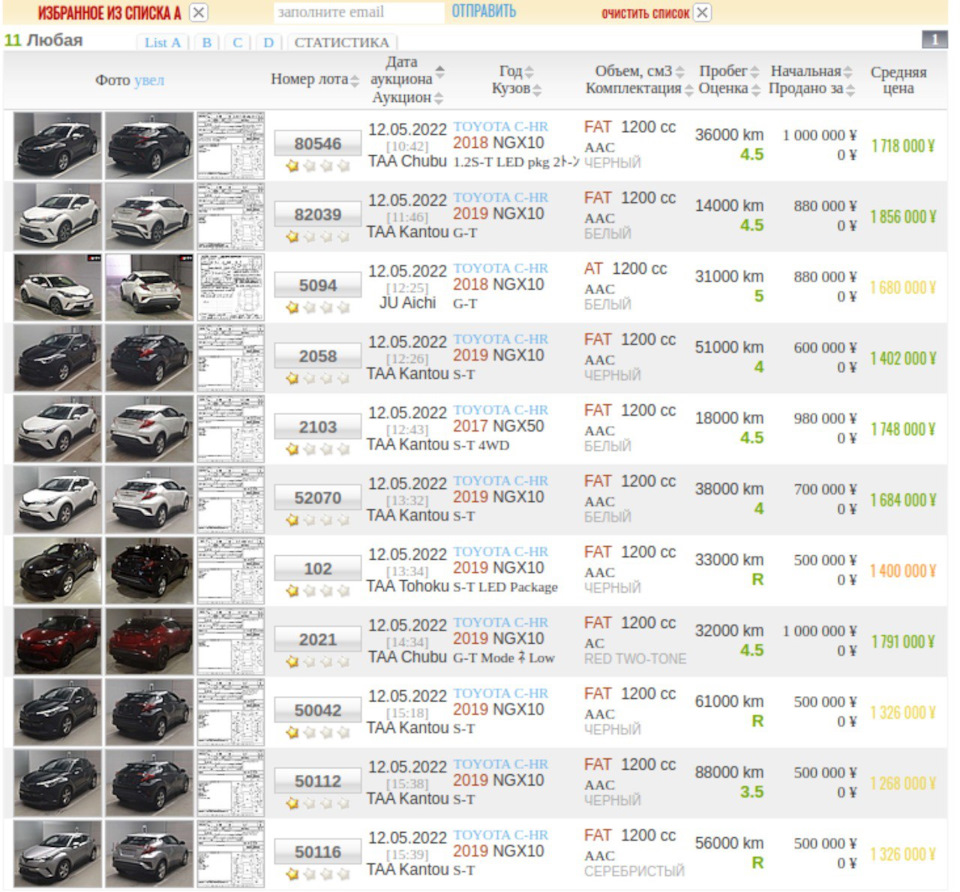View front photo of lot 2058
Screen dimensions: 960x892
coord(58,358)
